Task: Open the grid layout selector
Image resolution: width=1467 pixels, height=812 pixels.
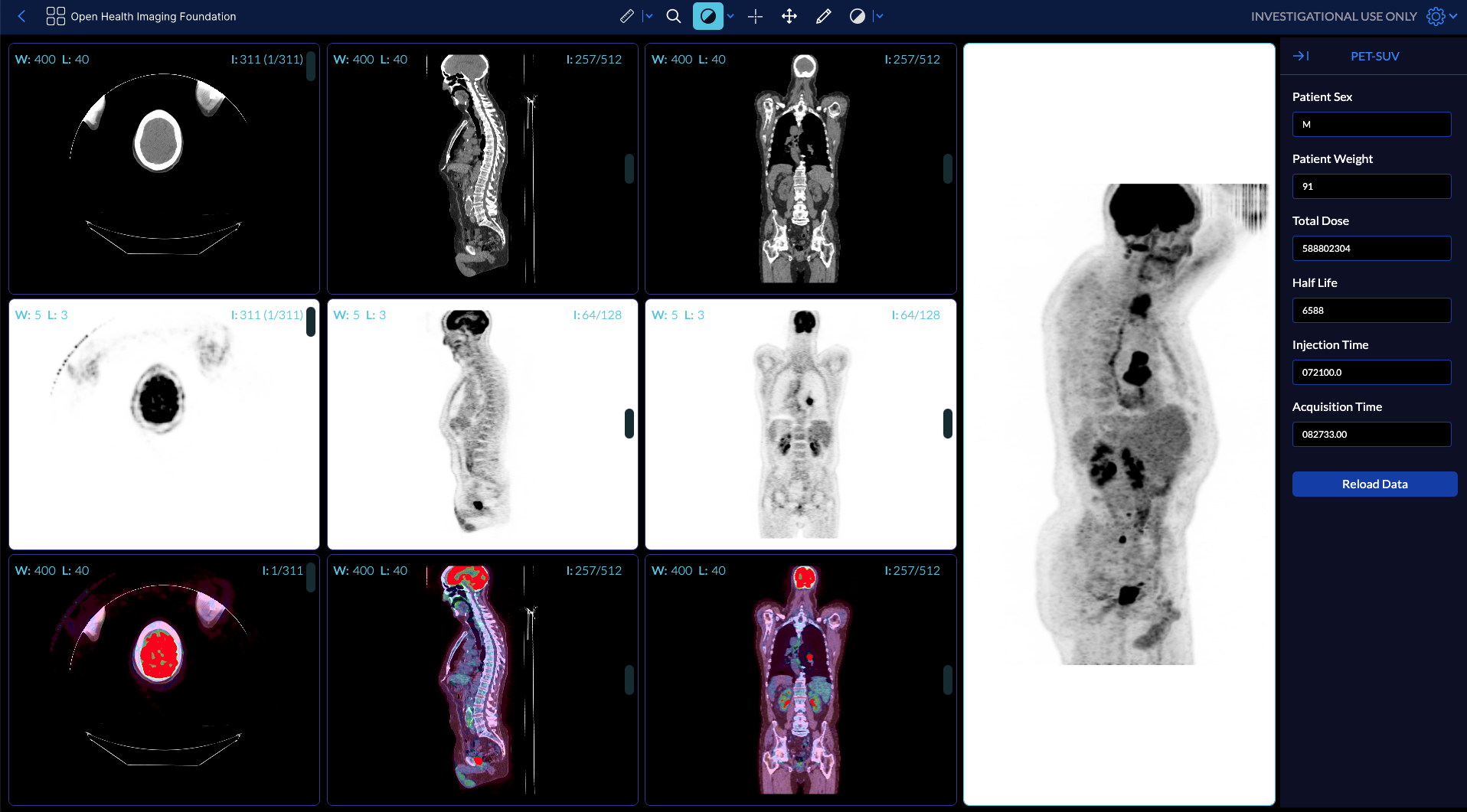Action: click(x=55, y=16)
